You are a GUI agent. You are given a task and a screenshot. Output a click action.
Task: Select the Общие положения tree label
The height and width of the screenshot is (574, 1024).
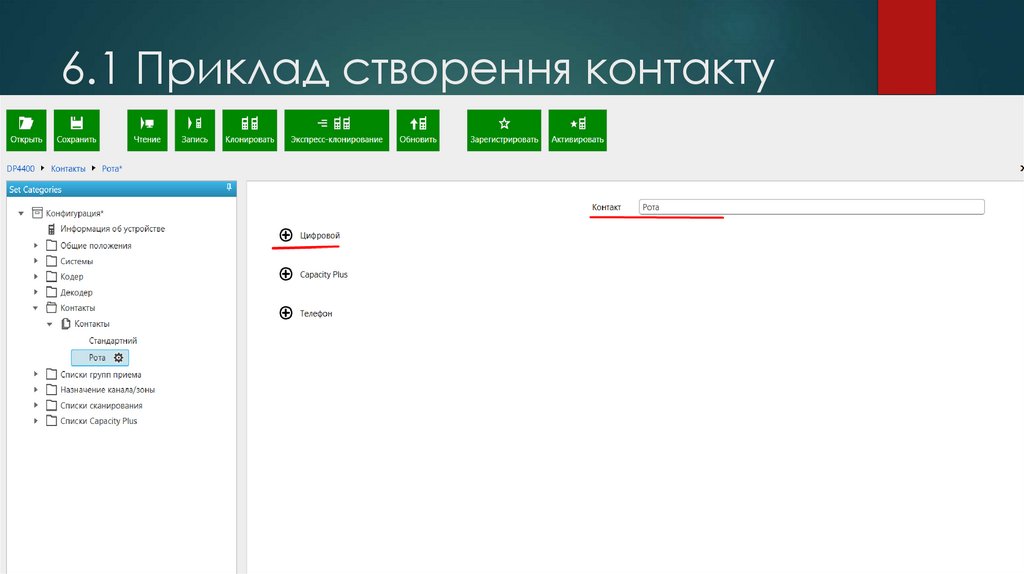pos(96,246)
